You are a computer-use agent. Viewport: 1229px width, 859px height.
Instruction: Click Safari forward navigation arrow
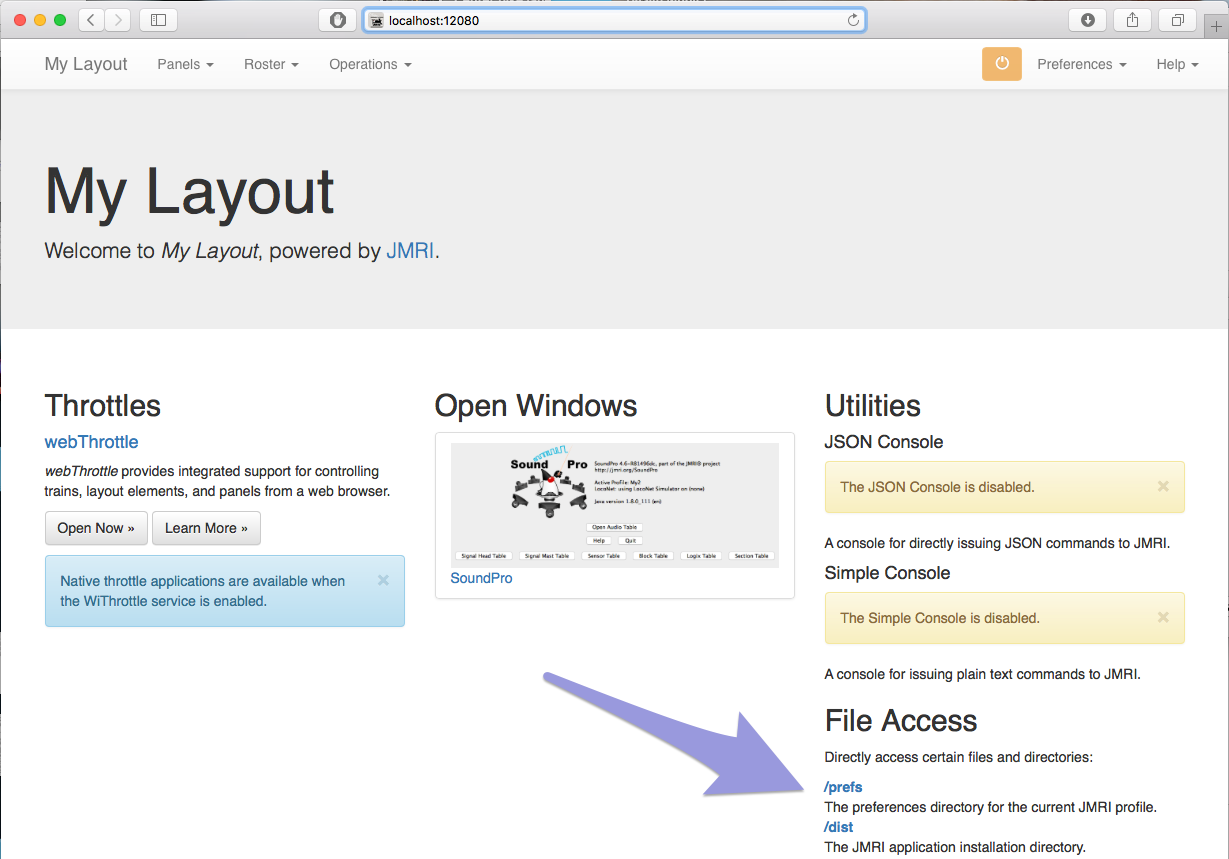tap(118, 20)
